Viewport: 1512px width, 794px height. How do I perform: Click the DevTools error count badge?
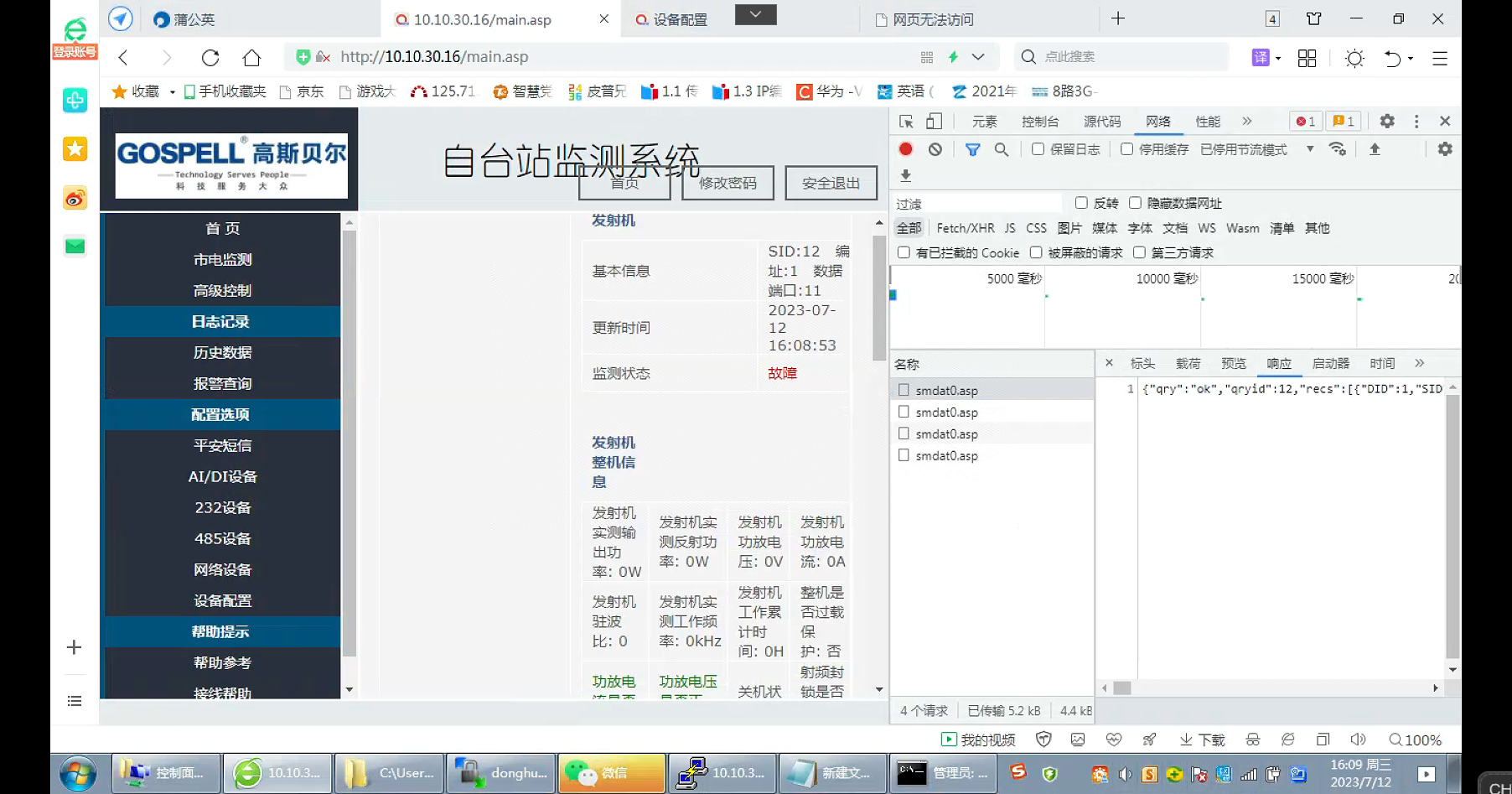click(x=1306, y=122)
